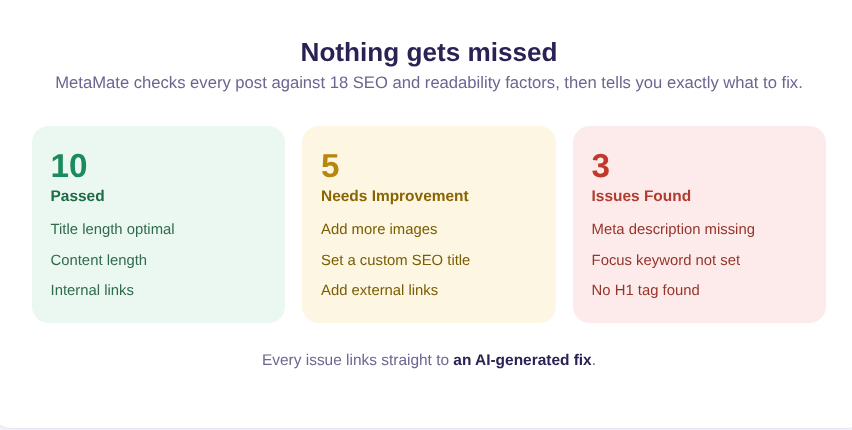Select the subtitle about 18 SEO factors
This screenshot has height=430, width=852.
tap(429, 83)
